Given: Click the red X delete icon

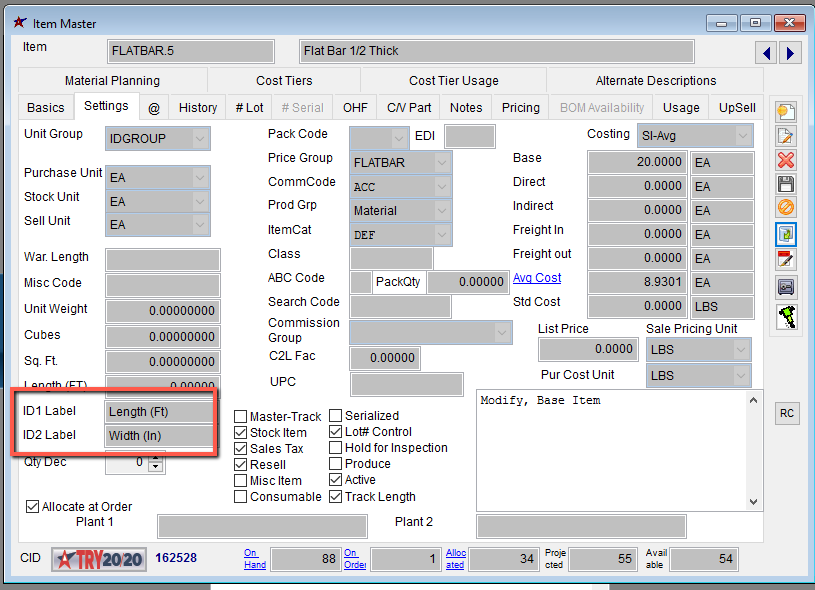Looking at the screenshot, I should pos(786,160).
